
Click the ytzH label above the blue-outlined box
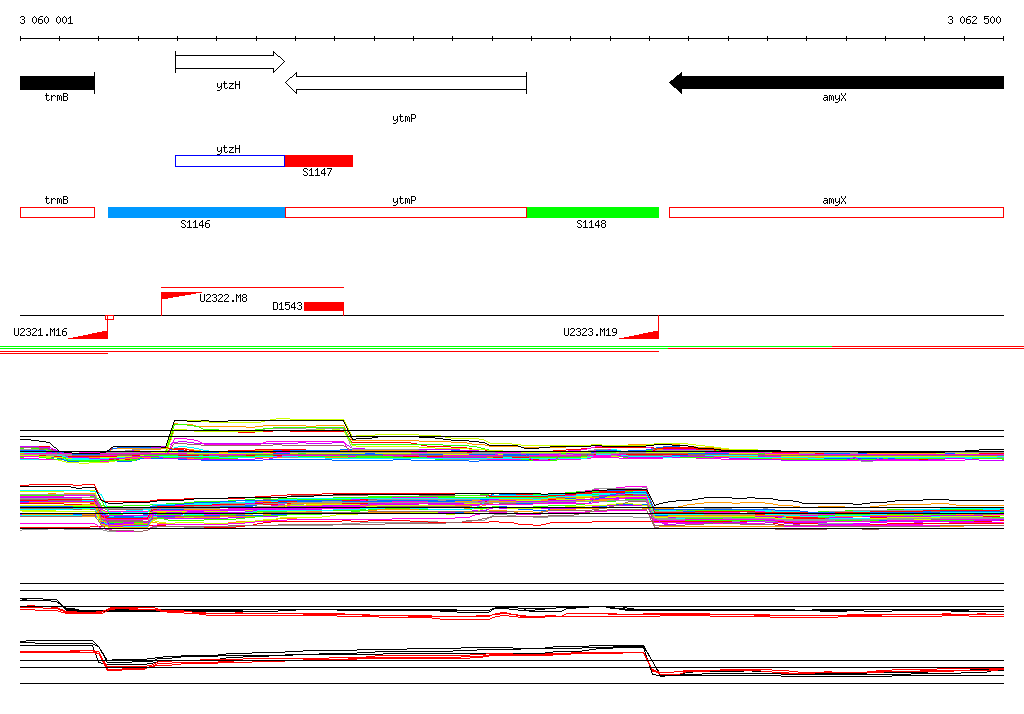(x=229, y=150)
